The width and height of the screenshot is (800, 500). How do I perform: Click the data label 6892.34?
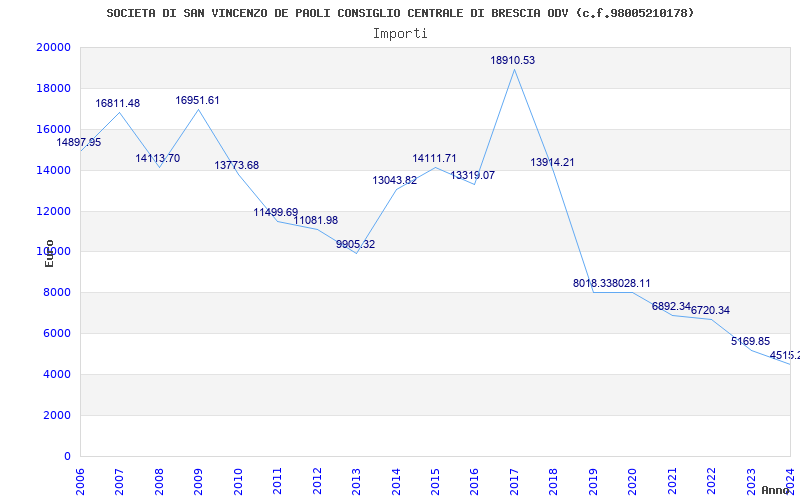click(x=671, y=307)
